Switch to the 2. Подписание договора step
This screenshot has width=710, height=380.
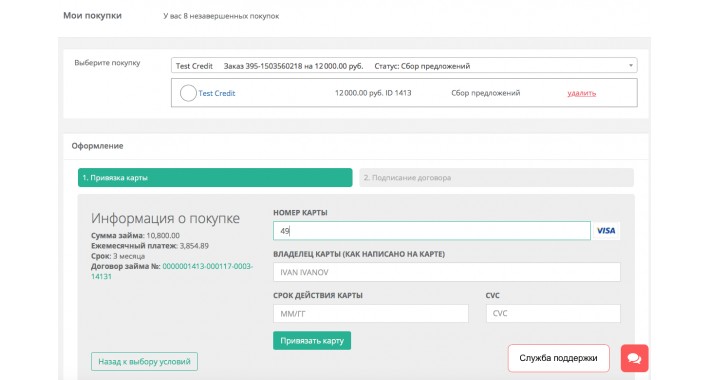[x=496, y=178]
